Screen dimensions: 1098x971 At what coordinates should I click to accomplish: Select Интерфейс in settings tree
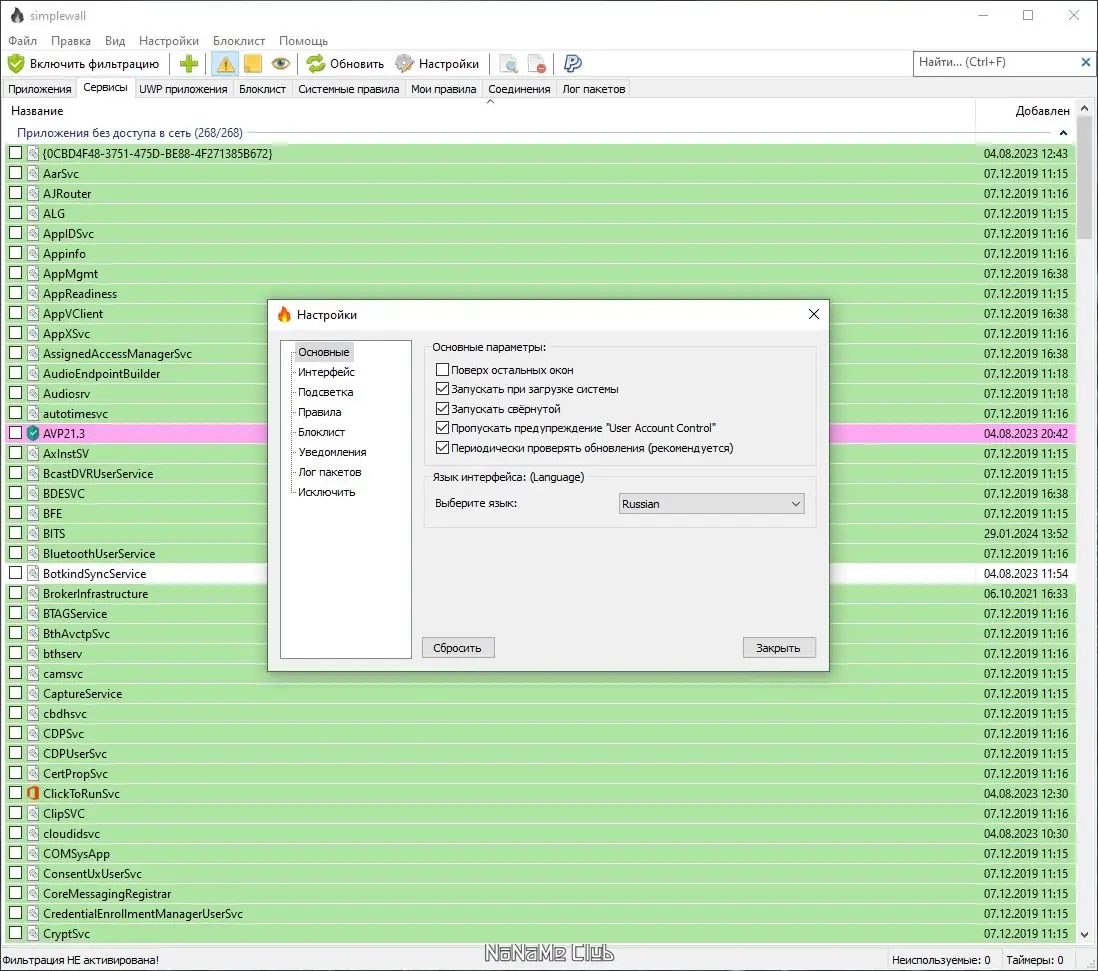(326, 372)
